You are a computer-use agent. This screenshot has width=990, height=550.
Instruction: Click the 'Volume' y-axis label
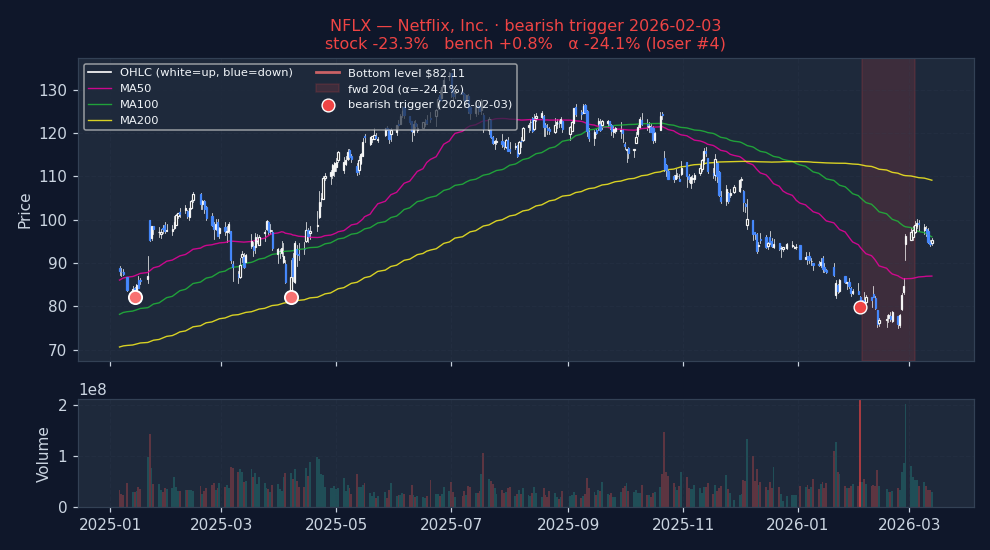(43, 454)
